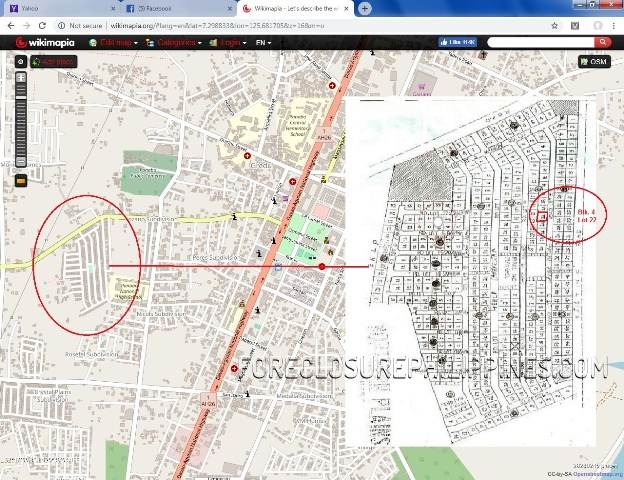Expand the Categories dropdown
This screenshot has width=624, height=480.
176,43
